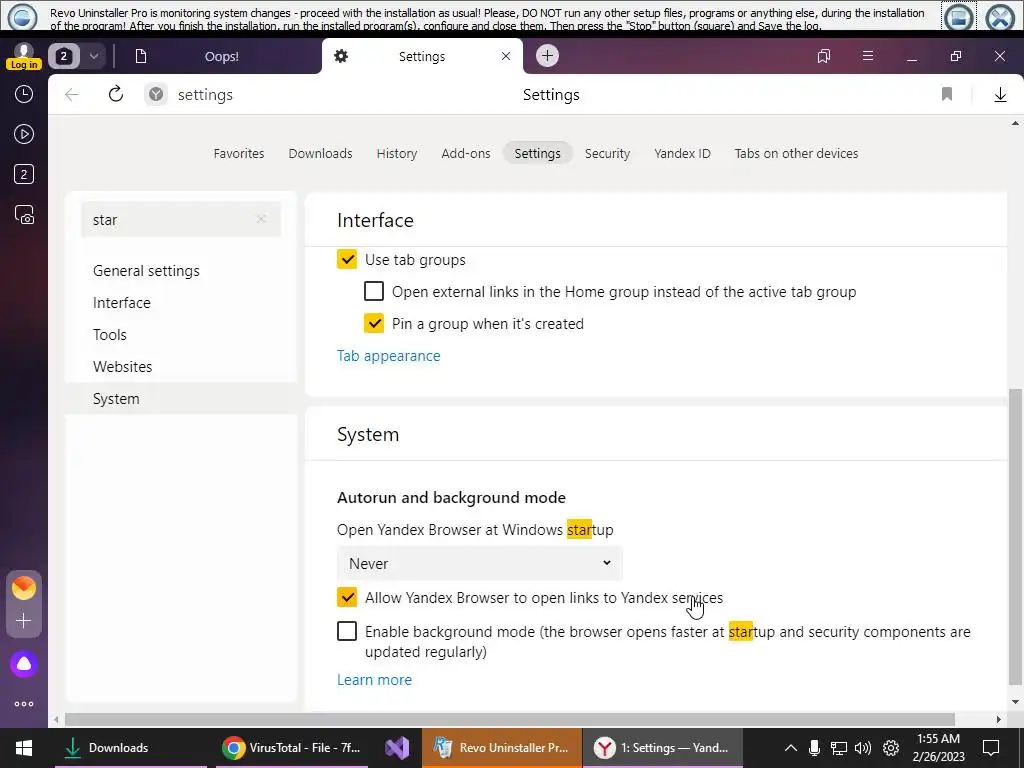Image resolution: width=1024 pixels, height=768 pixels.
Task: Enable background mode checkbox
Action: 347,632
